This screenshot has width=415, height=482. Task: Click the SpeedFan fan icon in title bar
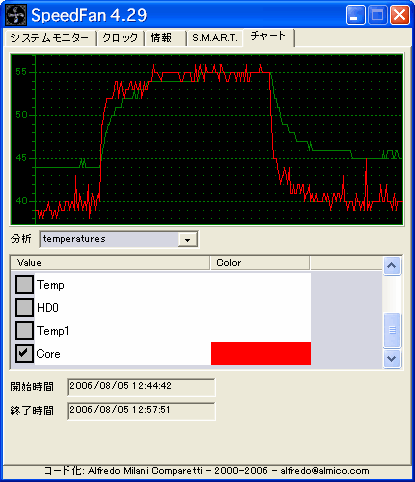tap(16, 15)
